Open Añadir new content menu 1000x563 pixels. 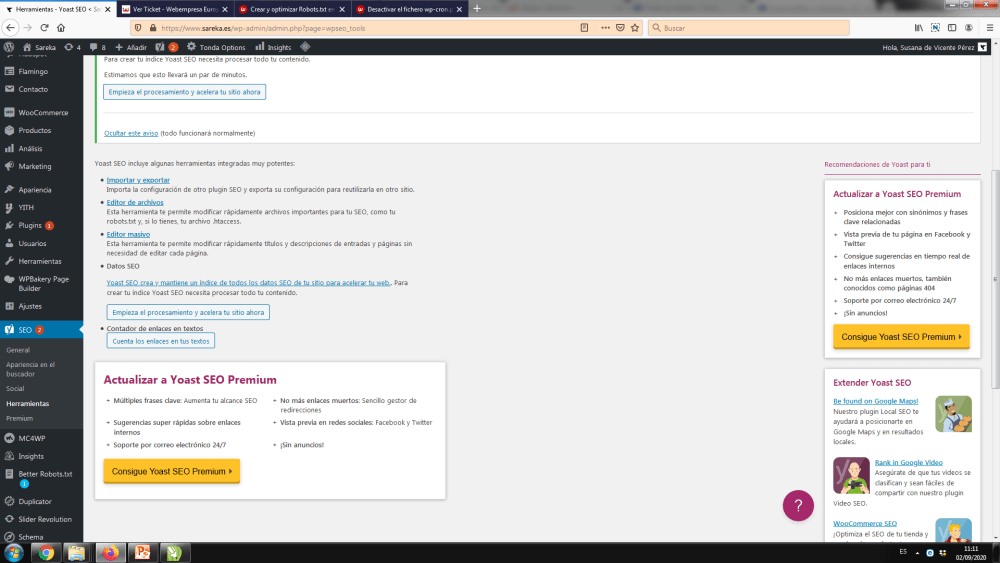point(131,47)
